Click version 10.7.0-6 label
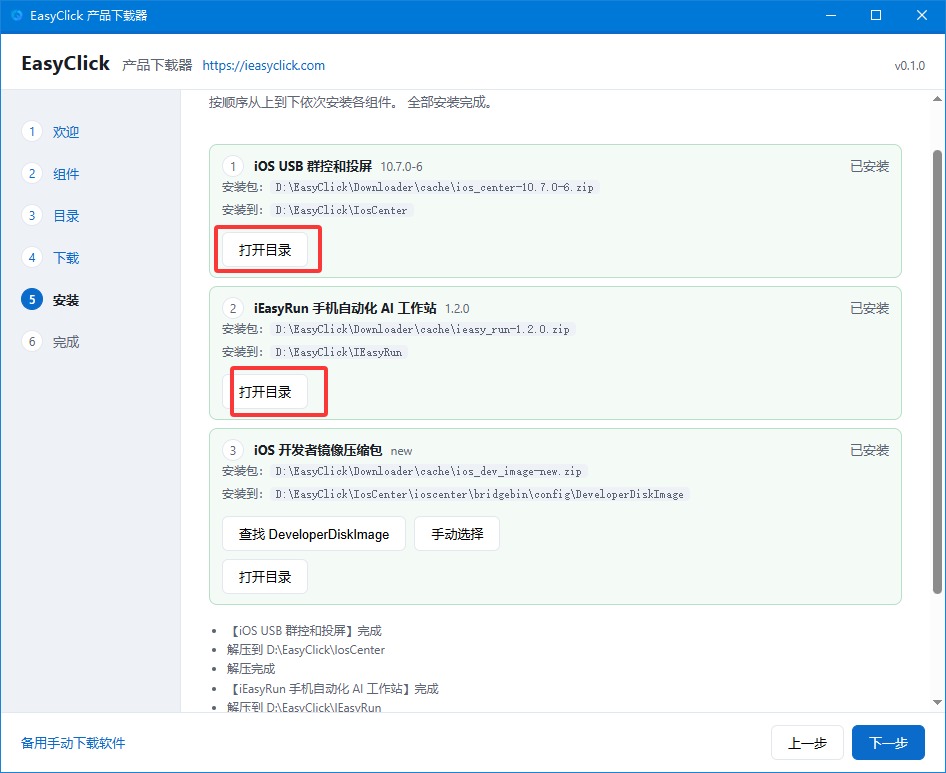Viewport: 946px width, 773px height. pyautogui.click(x=401, y=167)
